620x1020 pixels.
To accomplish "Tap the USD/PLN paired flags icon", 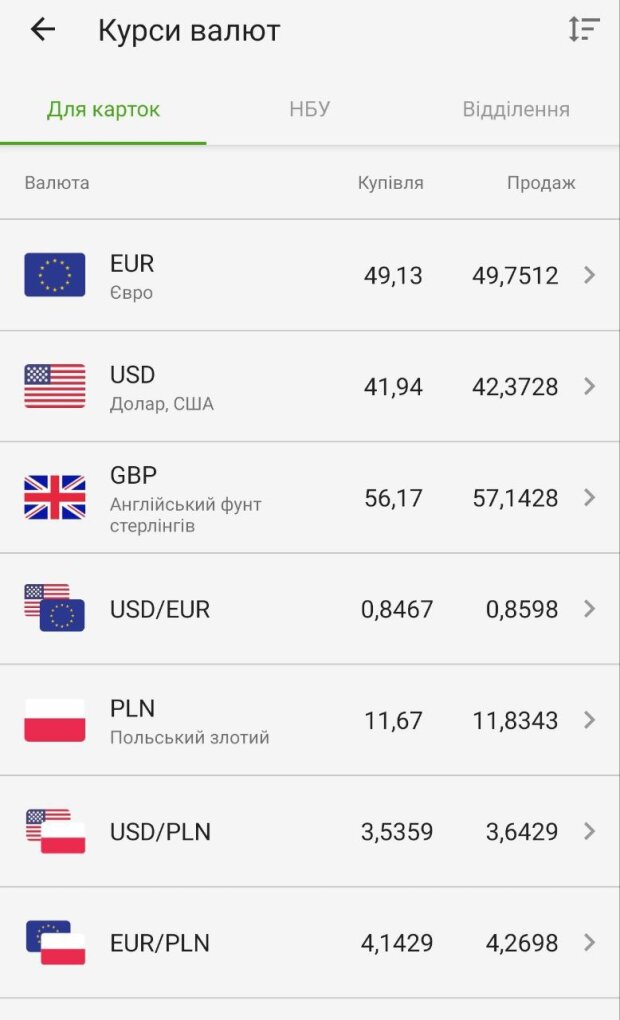I will 55,831.
